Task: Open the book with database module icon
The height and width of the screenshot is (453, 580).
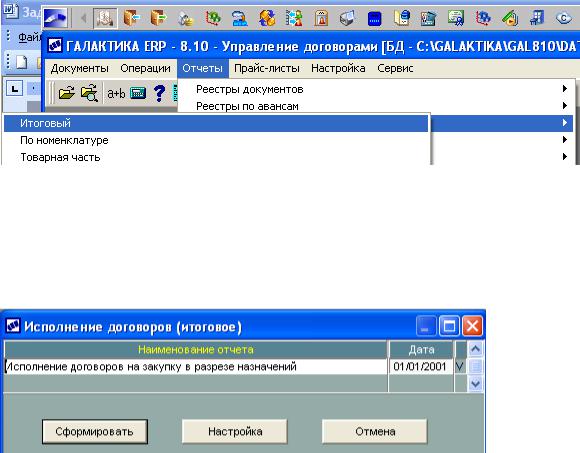Action: coord(402,18)
